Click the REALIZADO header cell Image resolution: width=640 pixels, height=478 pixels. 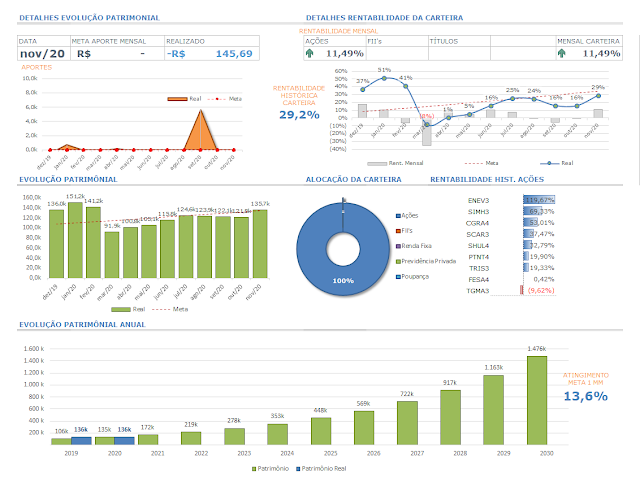pos(212,41)
